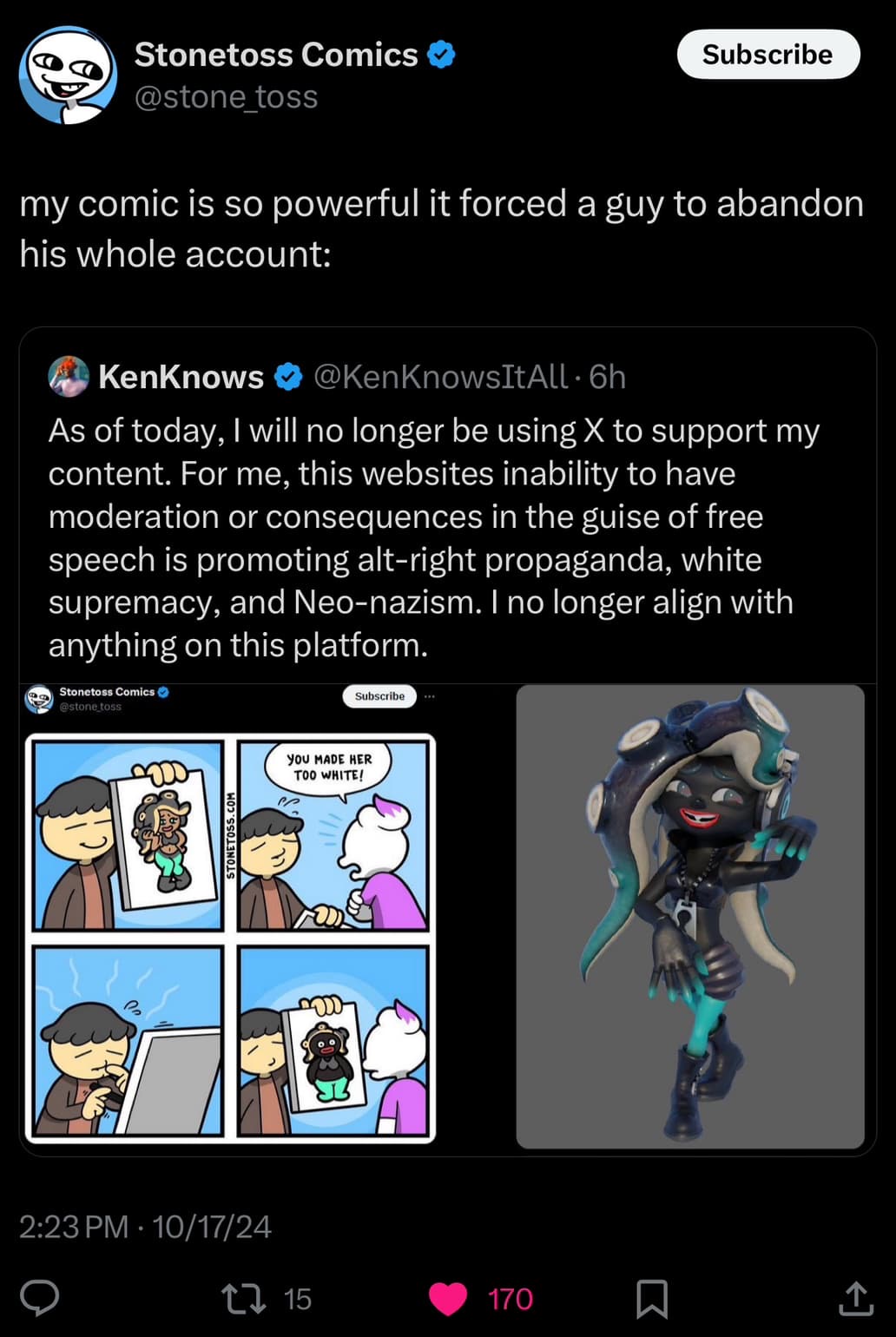
Task: Unlike the tweet via the pink heart
Action: [x=448, y=1299]
